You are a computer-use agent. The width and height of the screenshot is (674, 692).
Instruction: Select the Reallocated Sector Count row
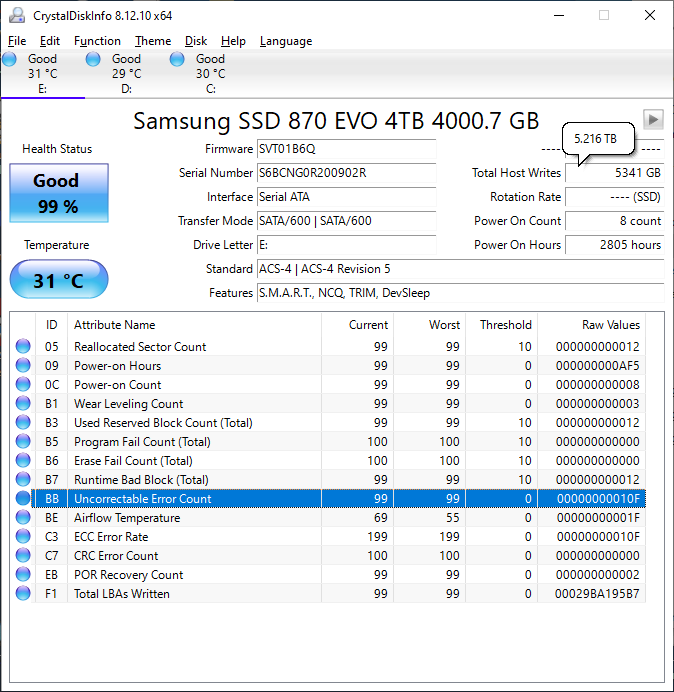pos(328,346)
